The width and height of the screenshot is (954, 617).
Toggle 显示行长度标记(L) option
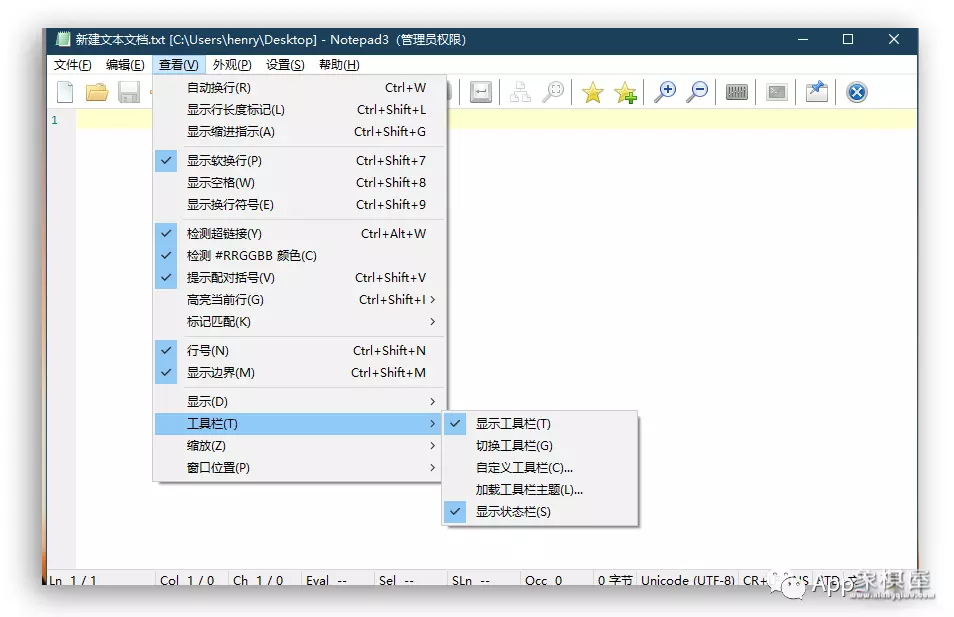point(300,110)
